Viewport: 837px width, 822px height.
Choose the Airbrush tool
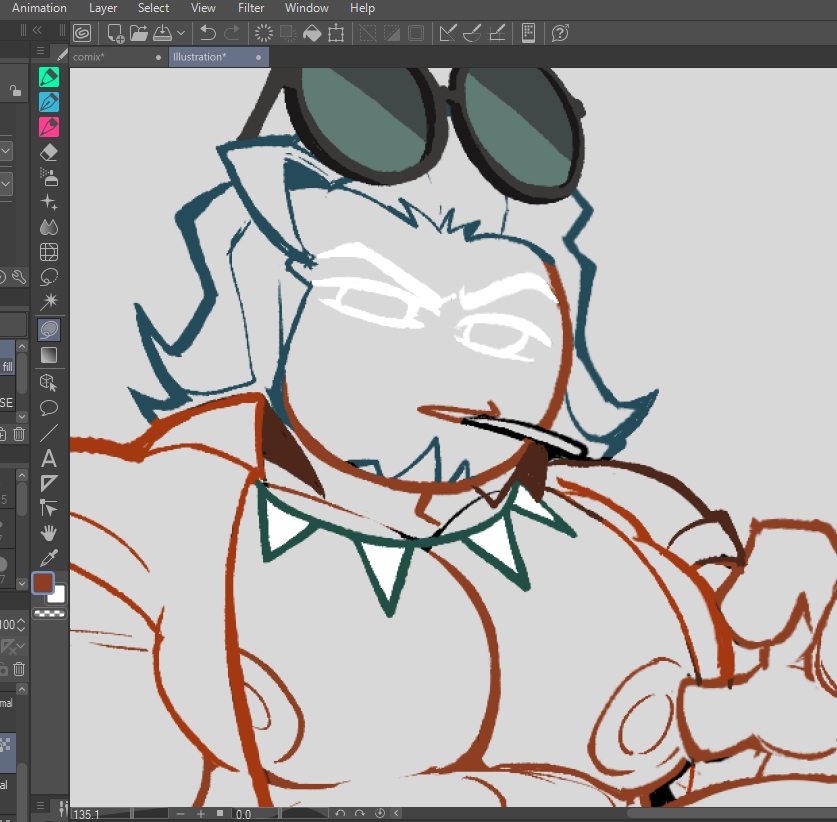coord(48,177)
